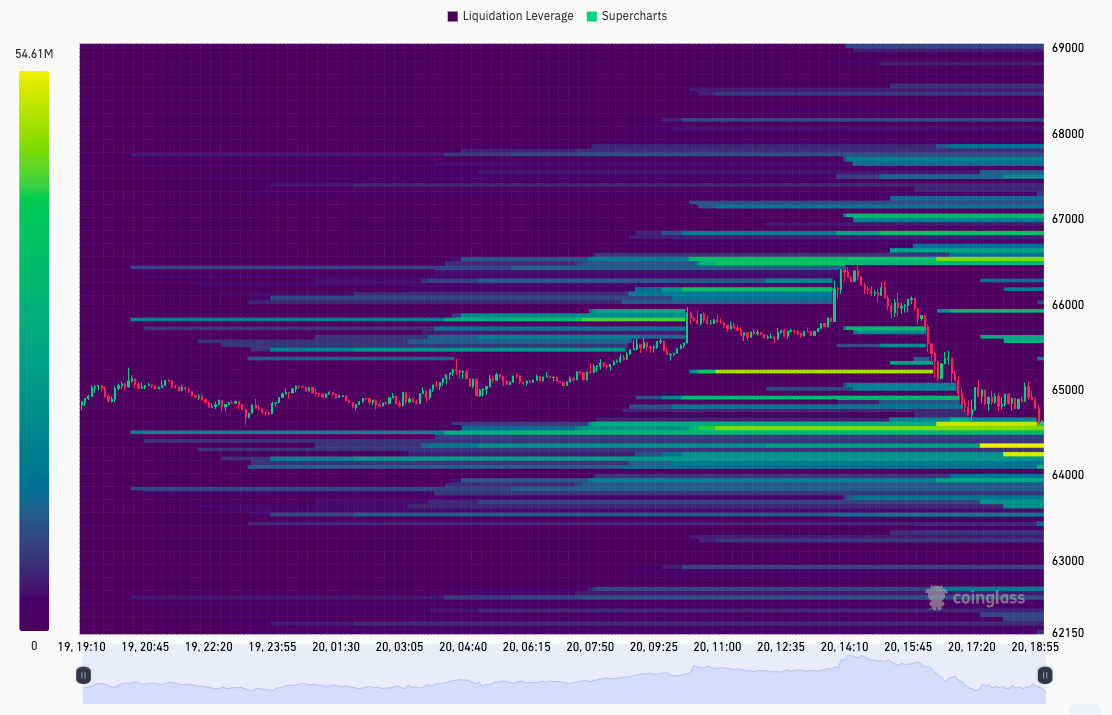Grab the left range slider handle

[x=84, y=675]
